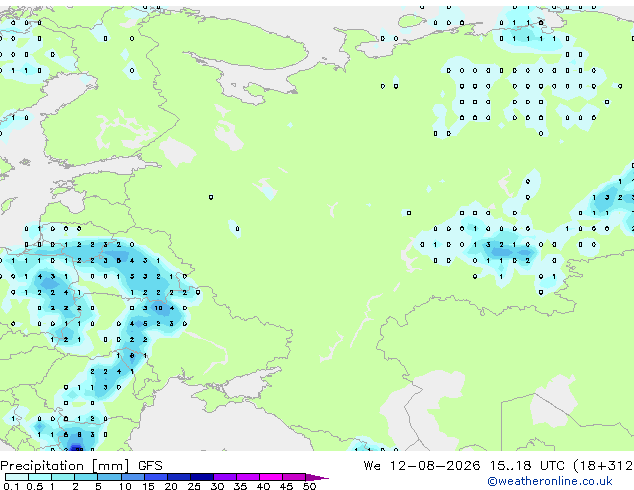Click legend label '45'
This screenshot has width=634, height=490.
(x=286, y=486)
